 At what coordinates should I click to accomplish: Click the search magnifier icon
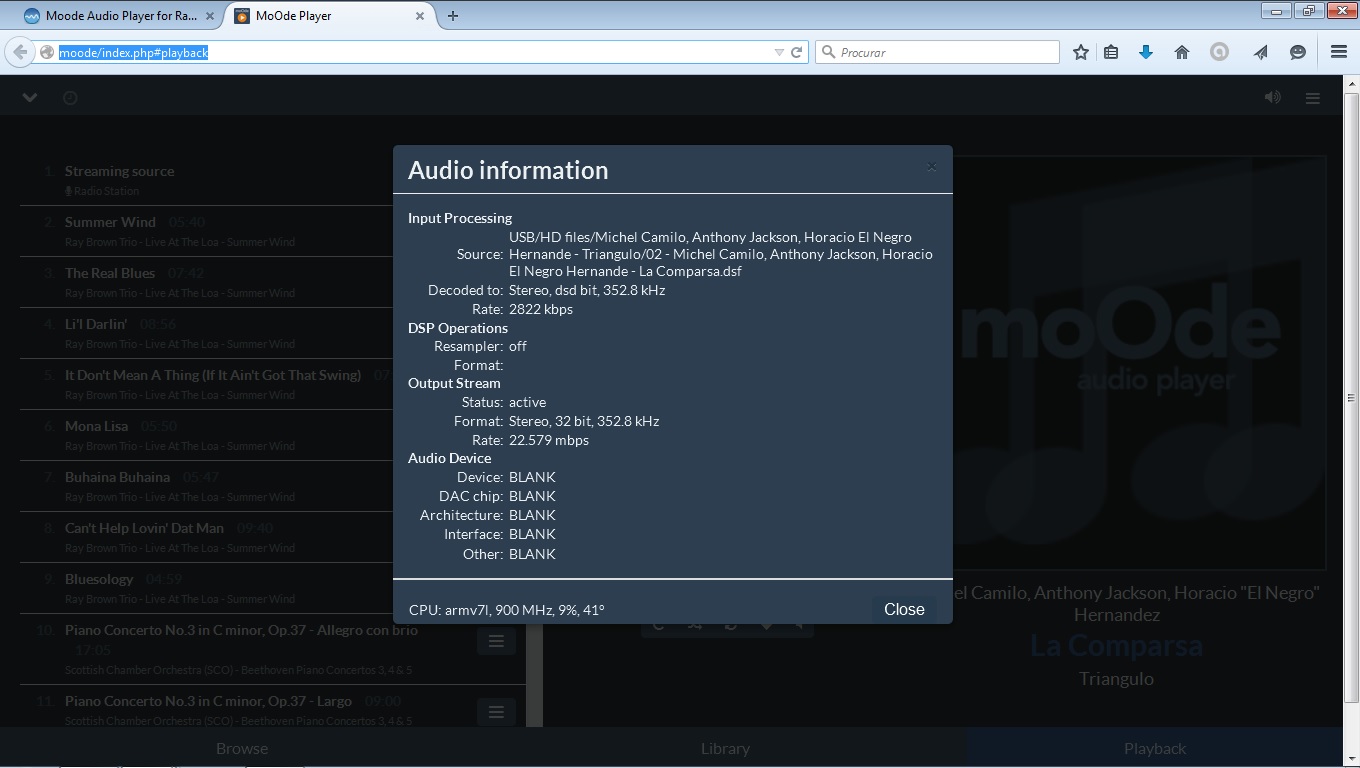(827, 52)
